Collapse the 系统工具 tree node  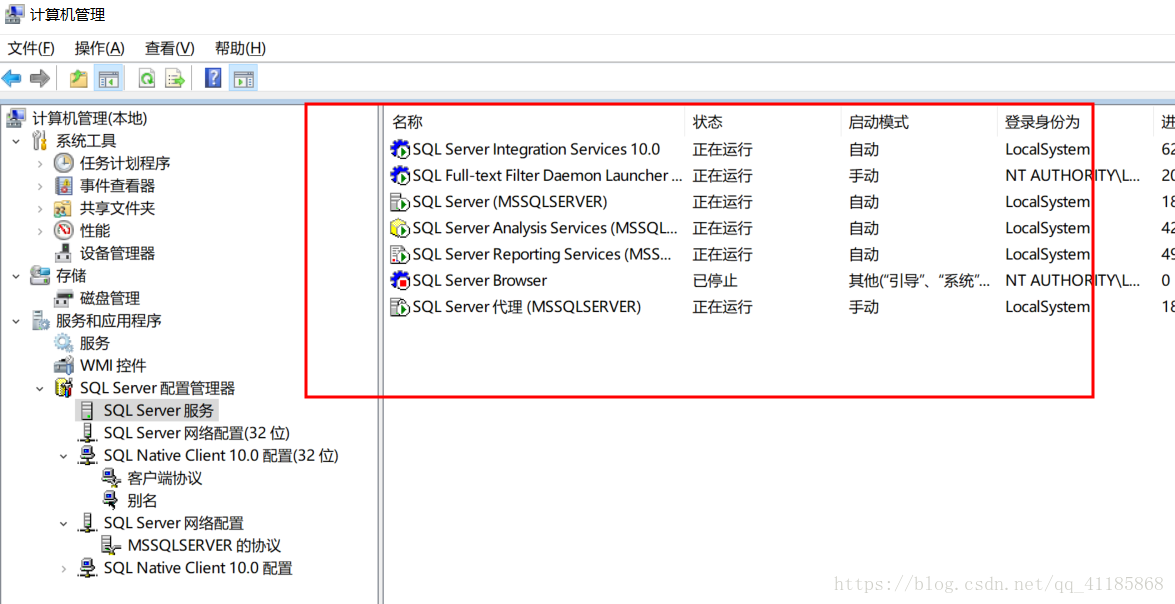tap(16, 141)
